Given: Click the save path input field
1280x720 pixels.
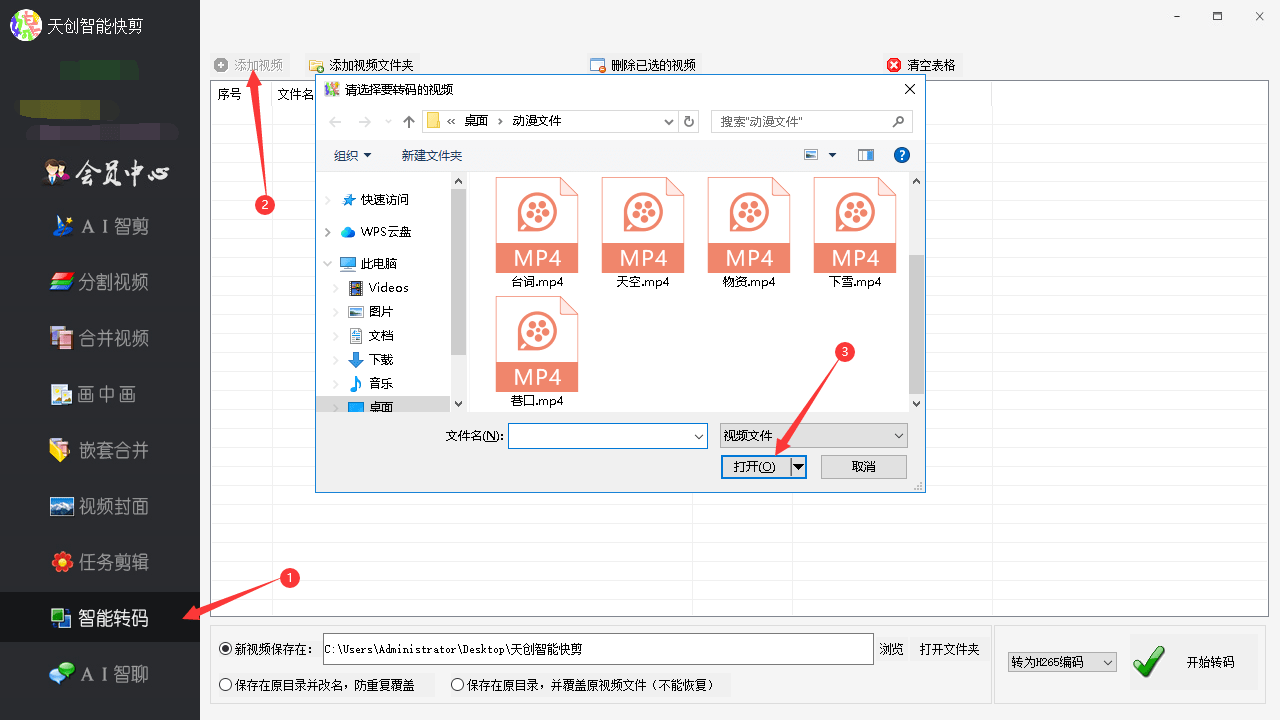Looking at the screenshot, I should 598,649.
